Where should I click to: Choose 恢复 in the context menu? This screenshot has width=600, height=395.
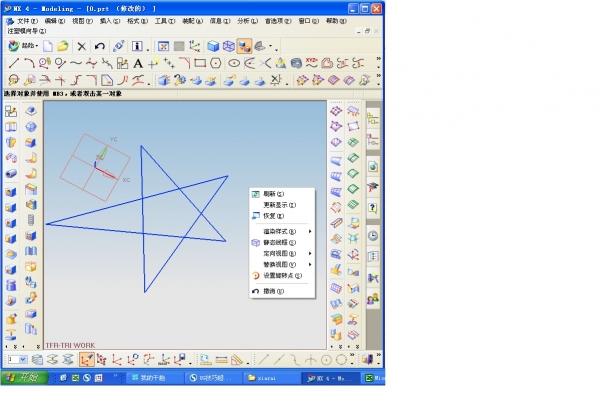point(282,216)
